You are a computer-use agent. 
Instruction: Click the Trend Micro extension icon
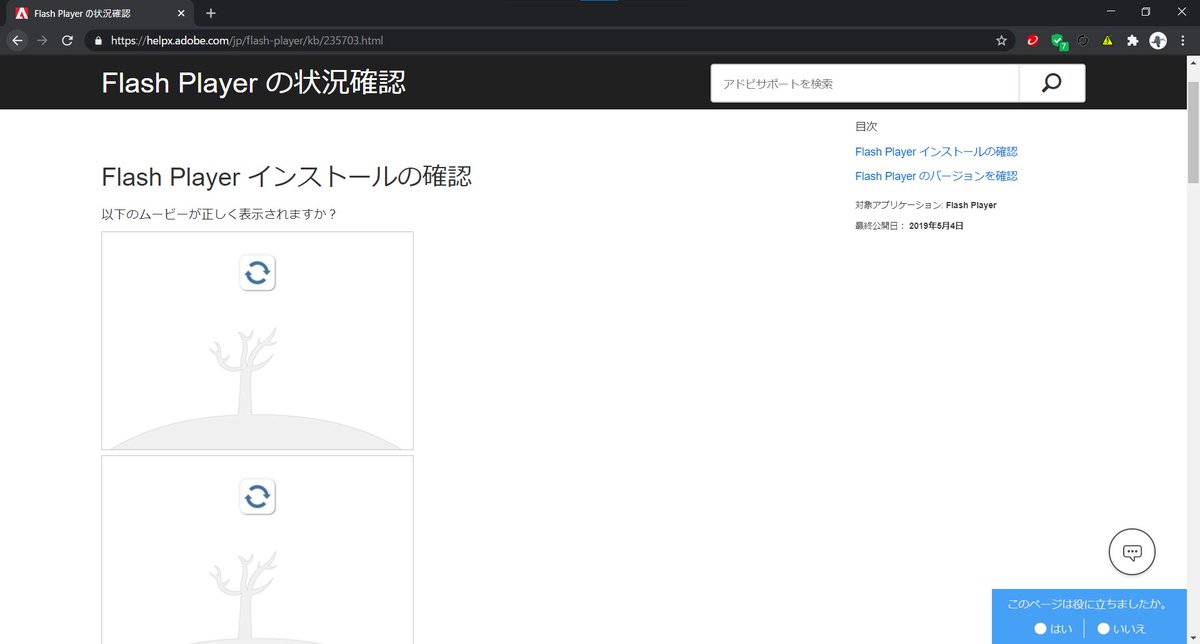click(x=1032, y=41)
